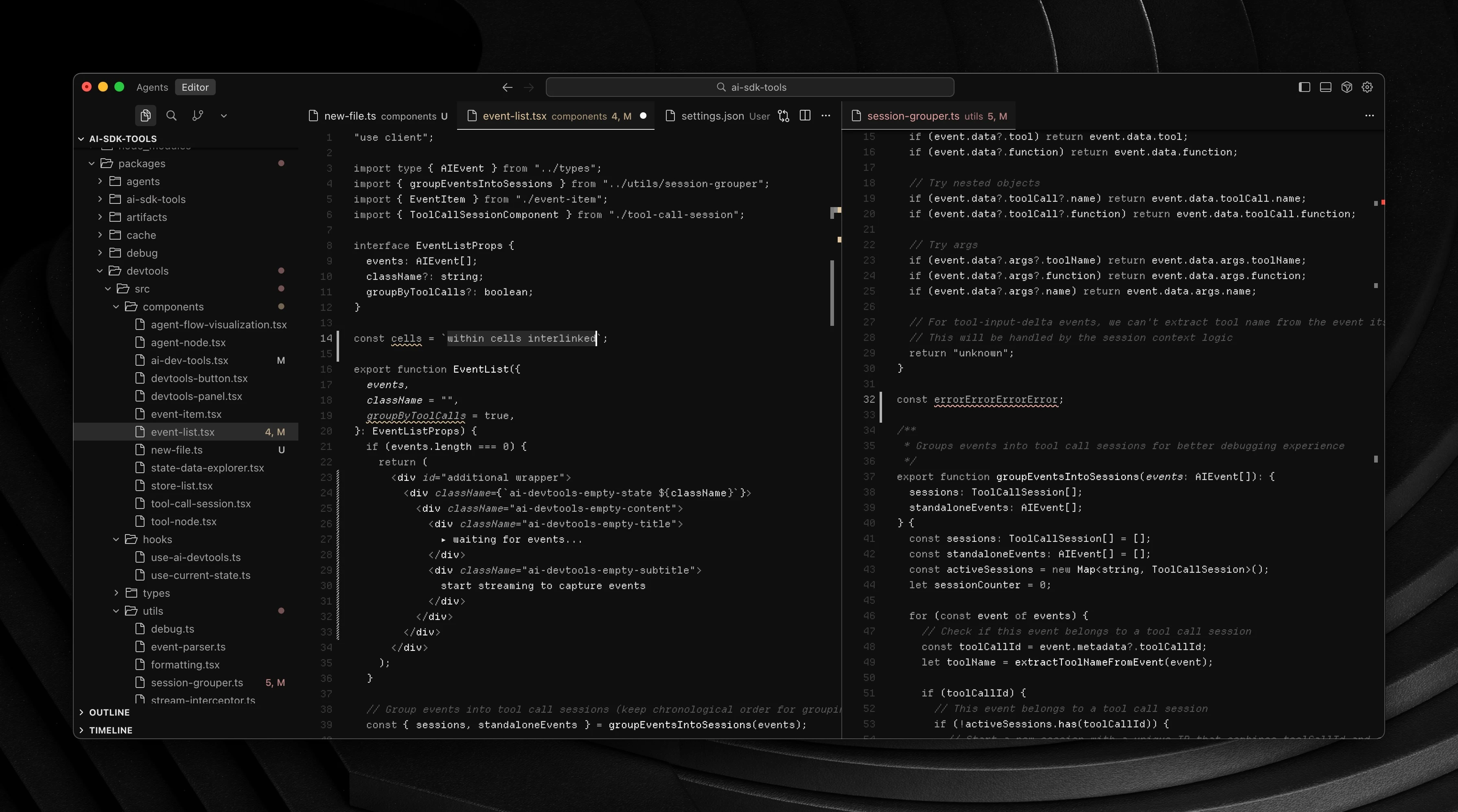Open the Source Control branch icon
Screen dimensions: 1458x812
pyautogui.click(x=197, y=116)
